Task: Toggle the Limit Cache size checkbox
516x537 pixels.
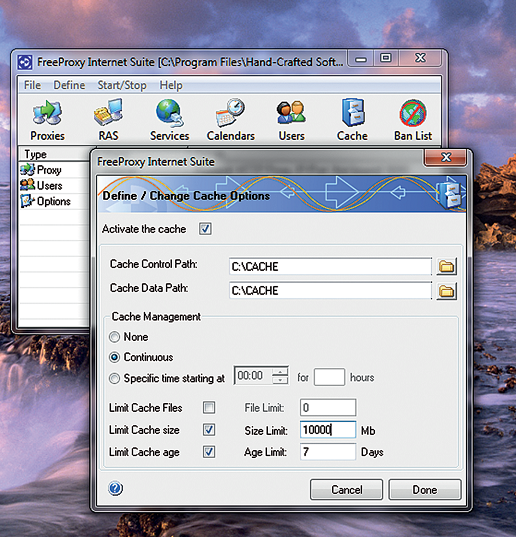Action: (209, 430)
